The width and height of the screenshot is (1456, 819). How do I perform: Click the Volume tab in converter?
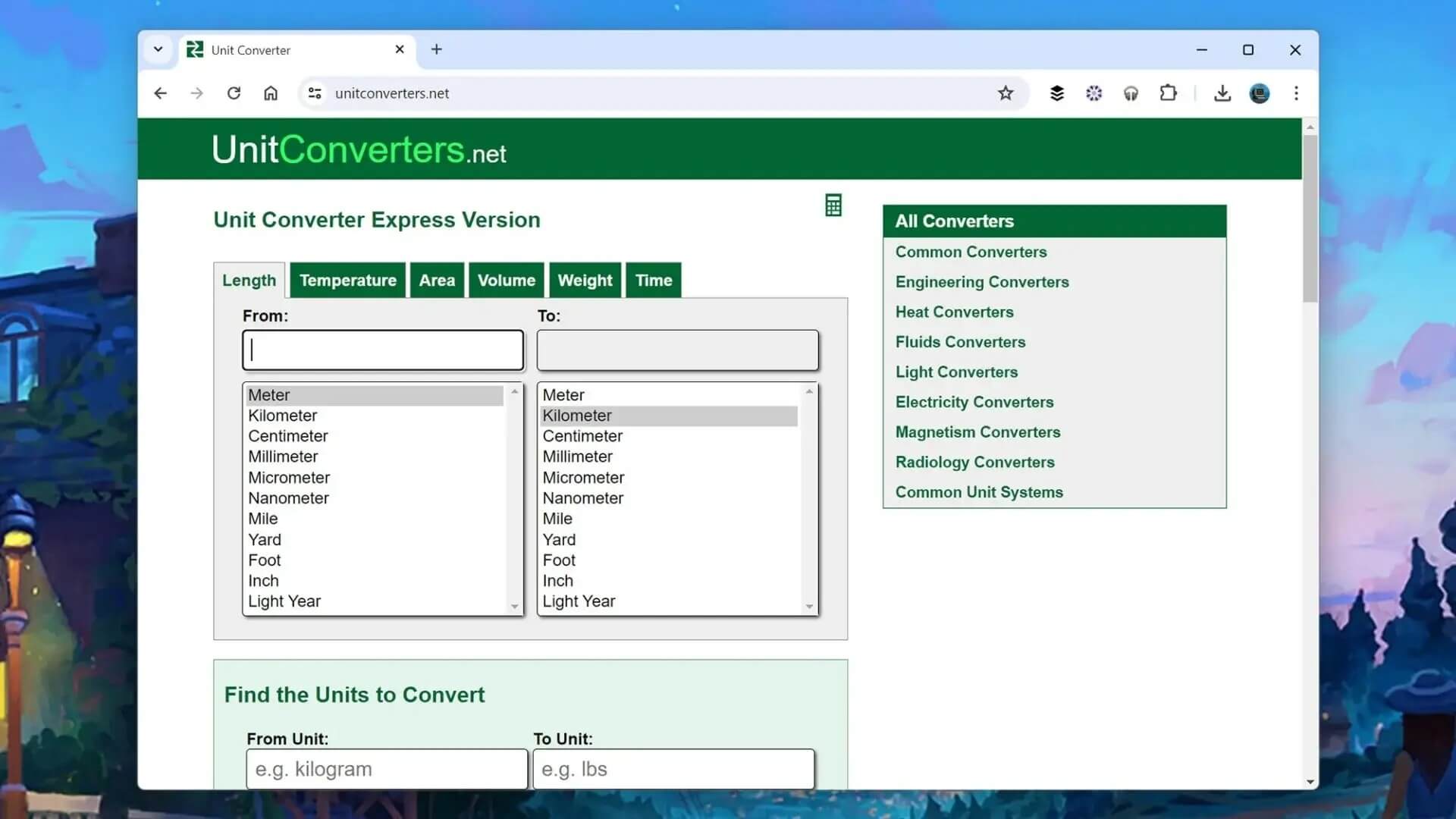pos(507,280)
